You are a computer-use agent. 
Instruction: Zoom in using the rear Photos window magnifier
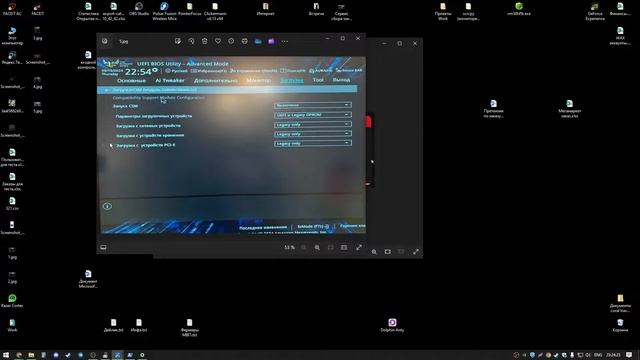pos(374,252)
